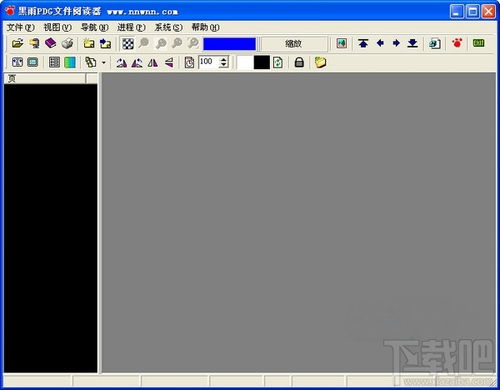Screen dimensions: 500x390
Task: Decrease the 100 value with down arrow
Action: tap(224, 65)
